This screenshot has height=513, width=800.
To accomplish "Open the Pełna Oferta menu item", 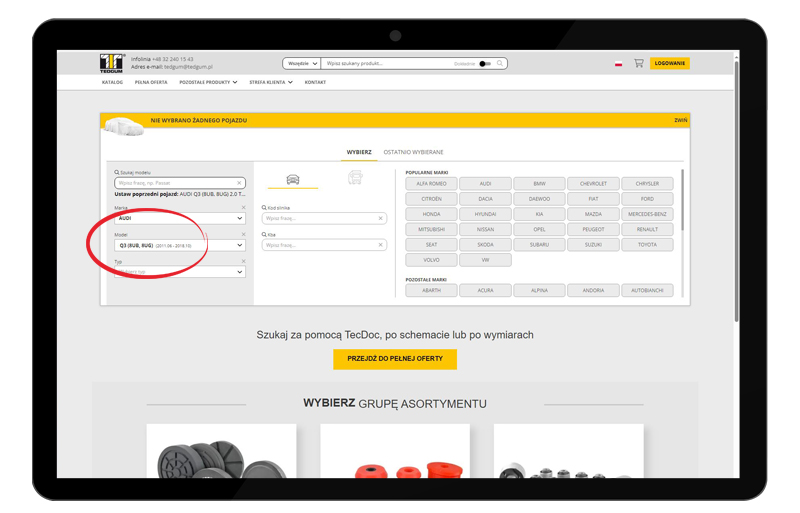I will 151,82.
